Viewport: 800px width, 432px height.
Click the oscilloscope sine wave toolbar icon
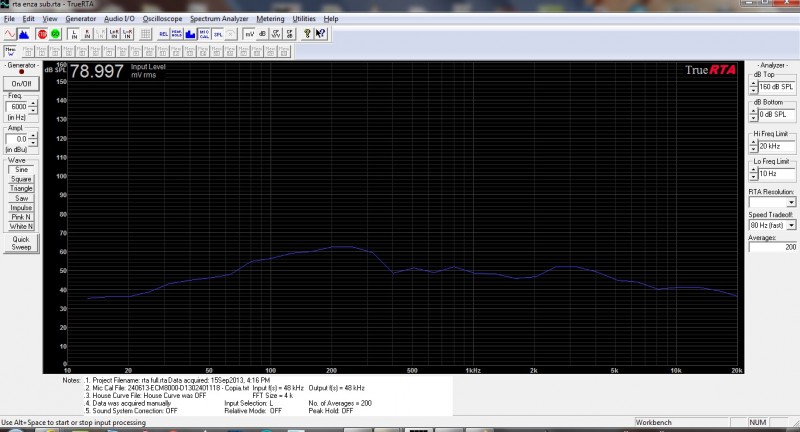point(10,34)
